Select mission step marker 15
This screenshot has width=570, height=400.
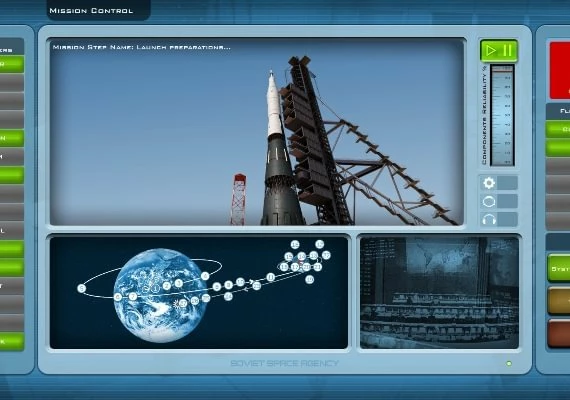pyautogui.click(x=289, y=257)
